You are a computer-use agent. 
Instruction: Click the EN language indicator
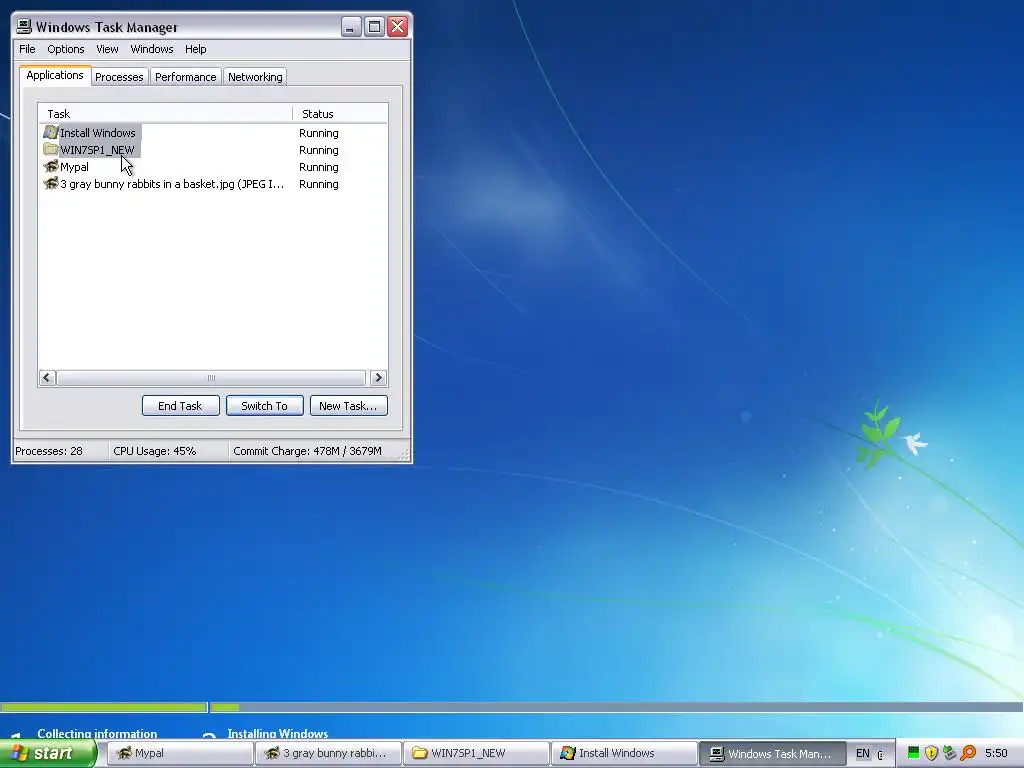click(863, 753)
